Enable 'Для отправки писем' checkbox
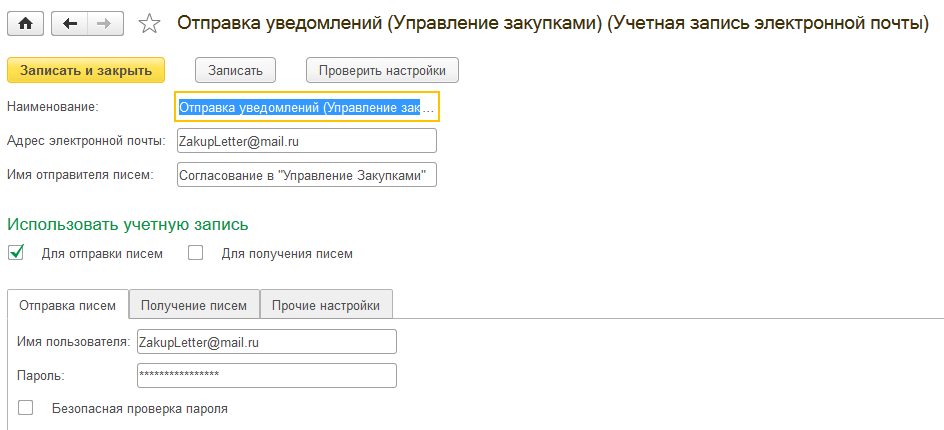This screenshot has width=944, height=430. coord(16,253)
